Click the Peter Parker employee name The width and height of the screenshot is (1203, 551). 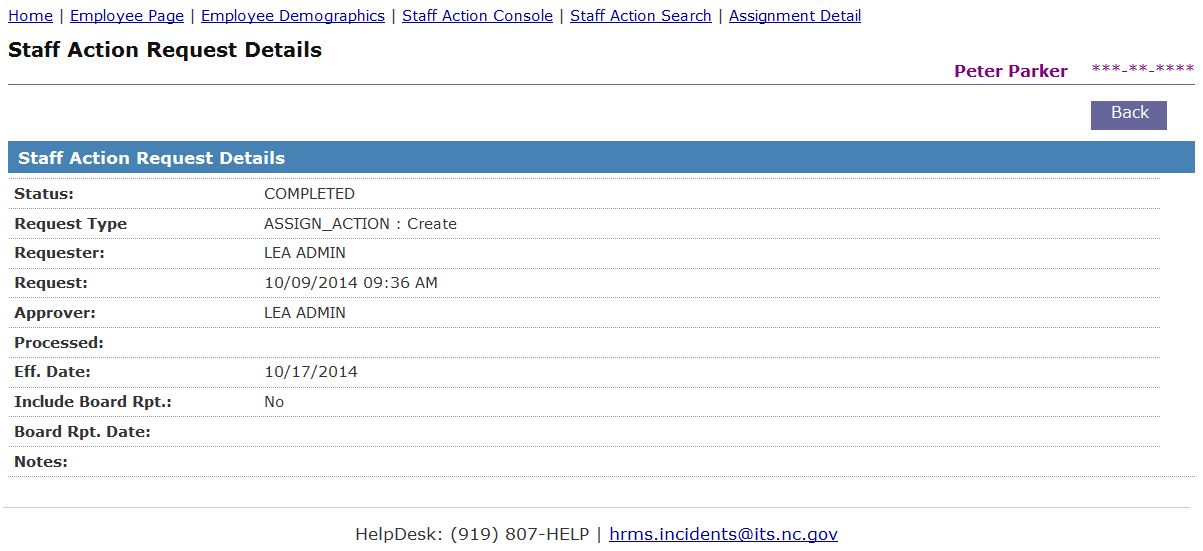[1010, 71]
